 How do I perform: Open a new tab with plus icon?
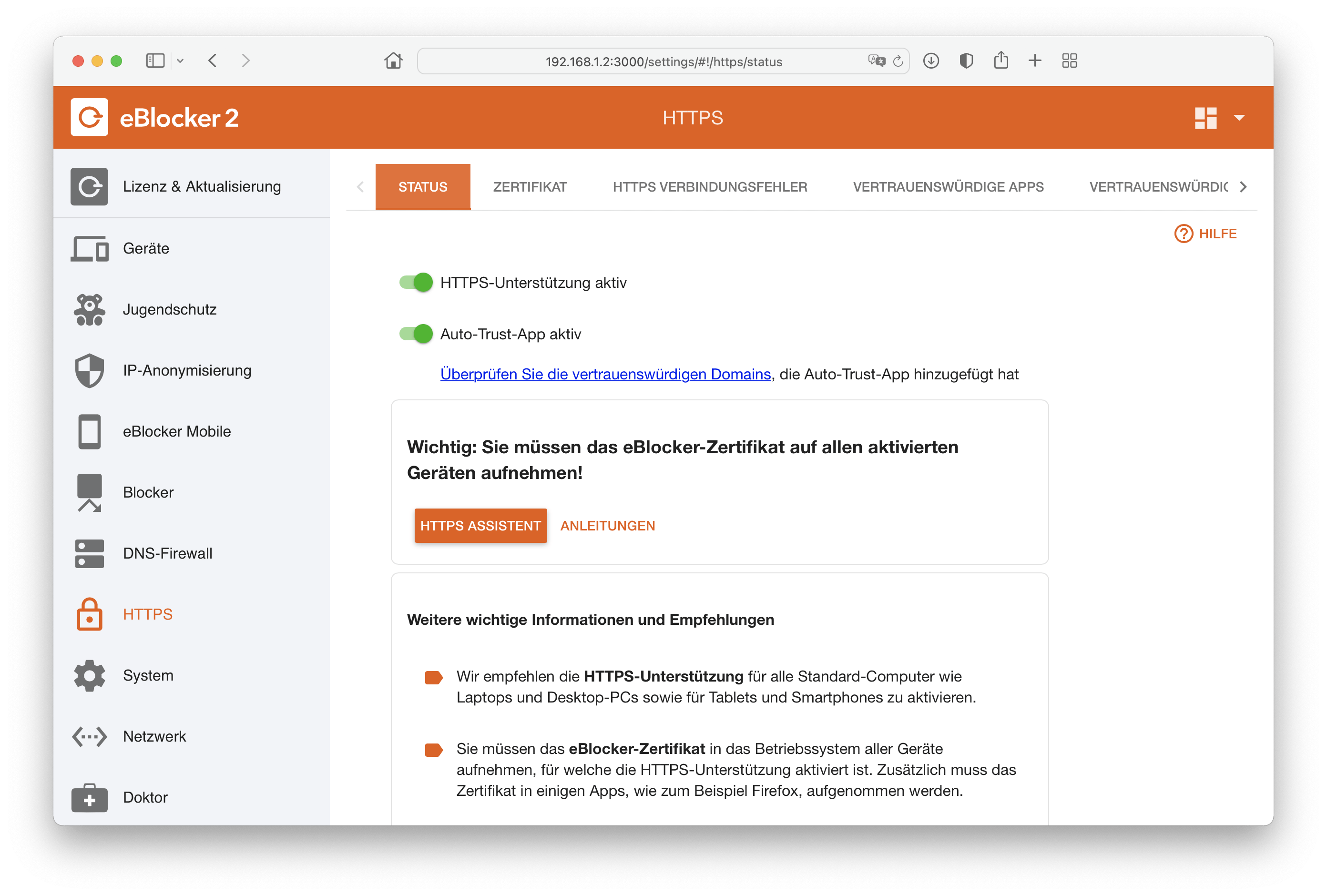coord(1035,61)
